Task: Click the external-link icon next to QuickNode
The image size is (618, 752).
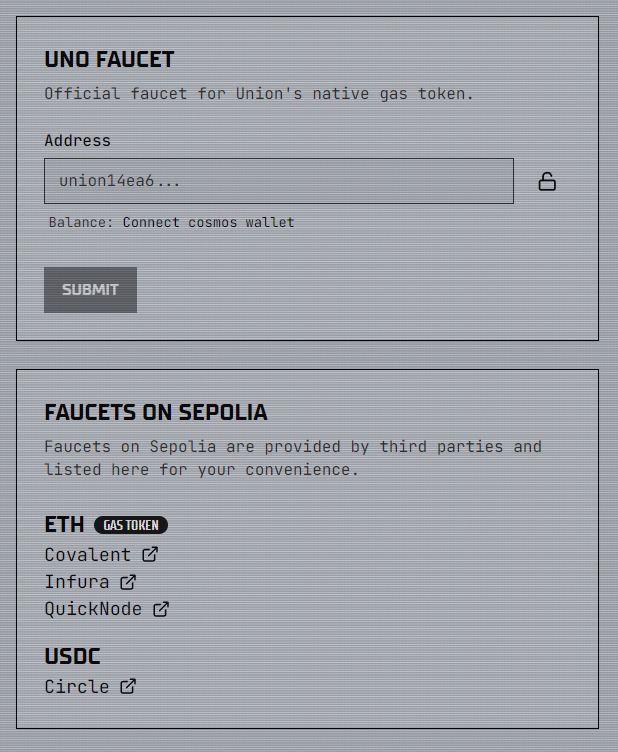Action: coord(161,608)
